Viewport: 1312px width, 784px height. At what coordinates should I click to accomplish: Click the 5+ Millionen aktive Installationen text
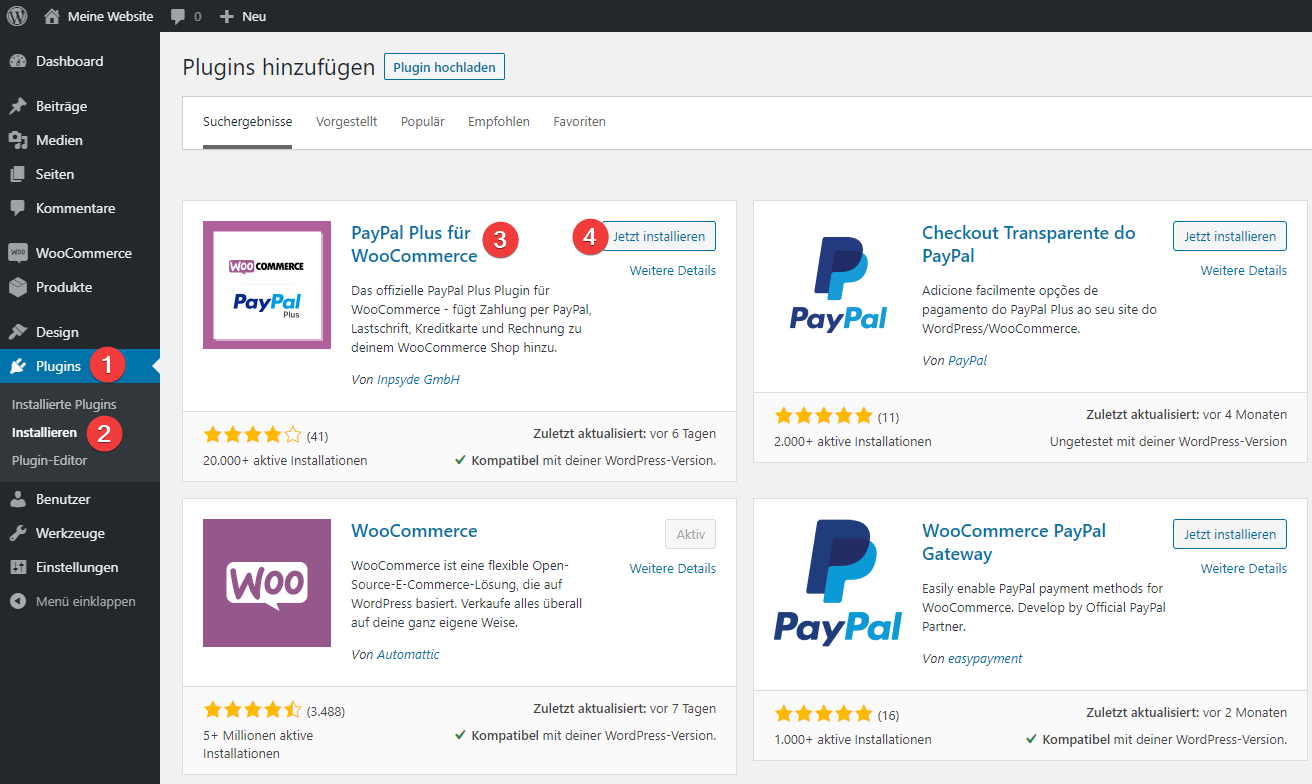[258, 744]
